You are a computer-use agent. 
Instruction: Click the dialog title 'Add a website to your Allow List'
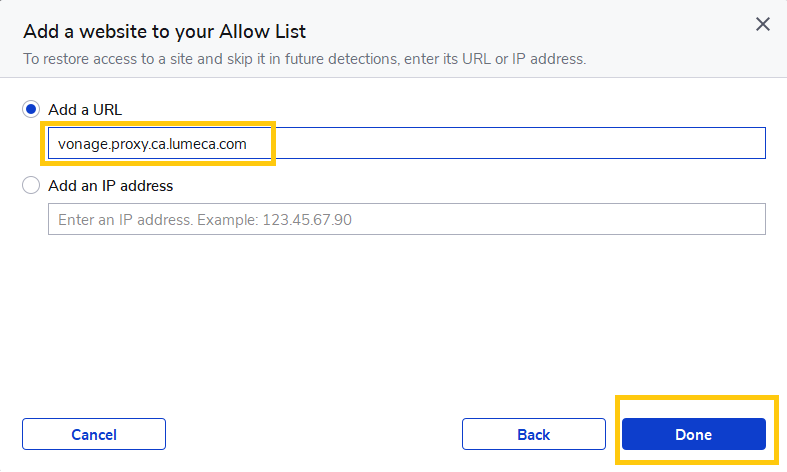tap(164, 29)
